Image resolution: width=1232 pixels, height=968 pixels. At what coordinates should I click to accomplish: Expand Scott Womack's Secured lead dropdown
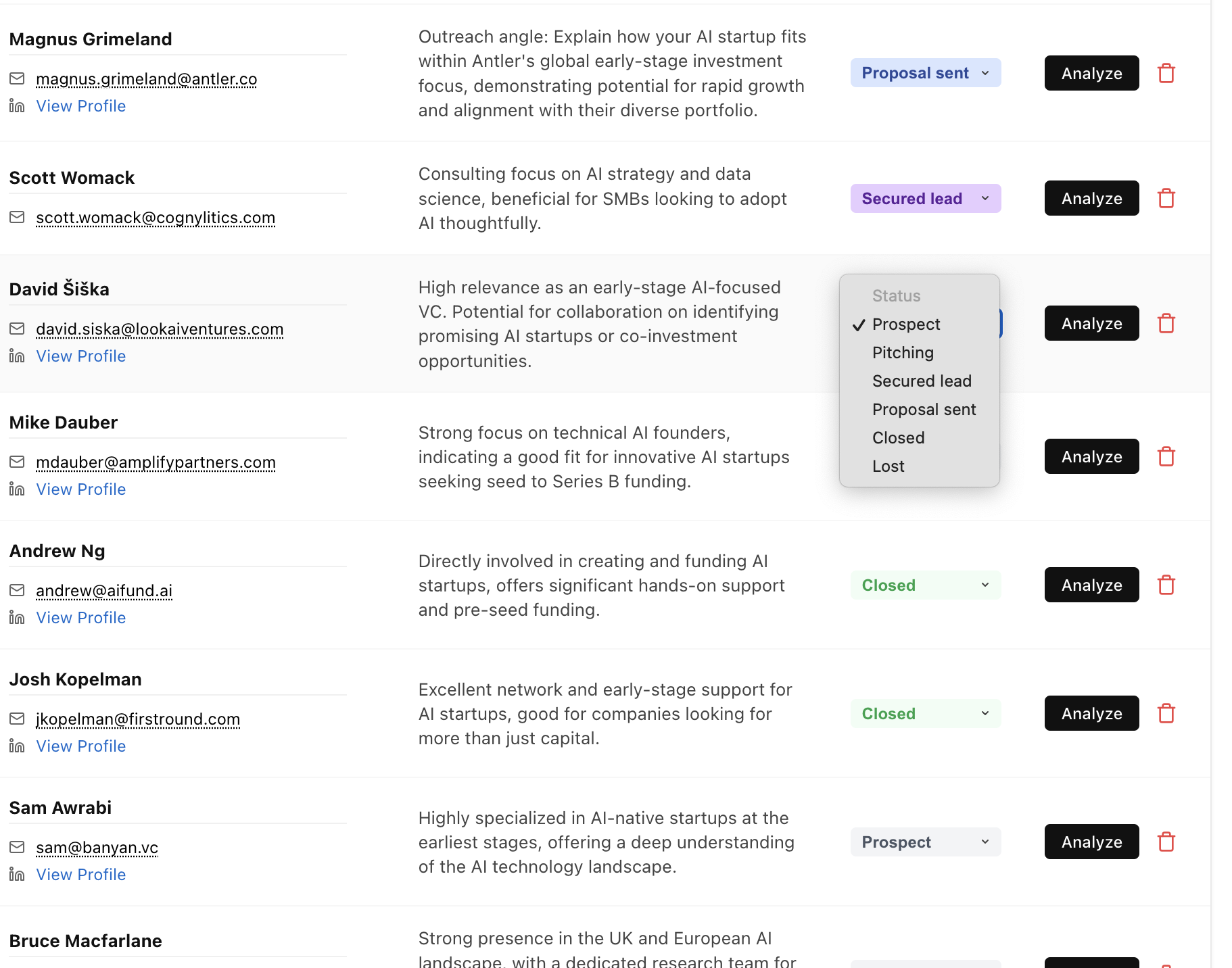(925, 199)
